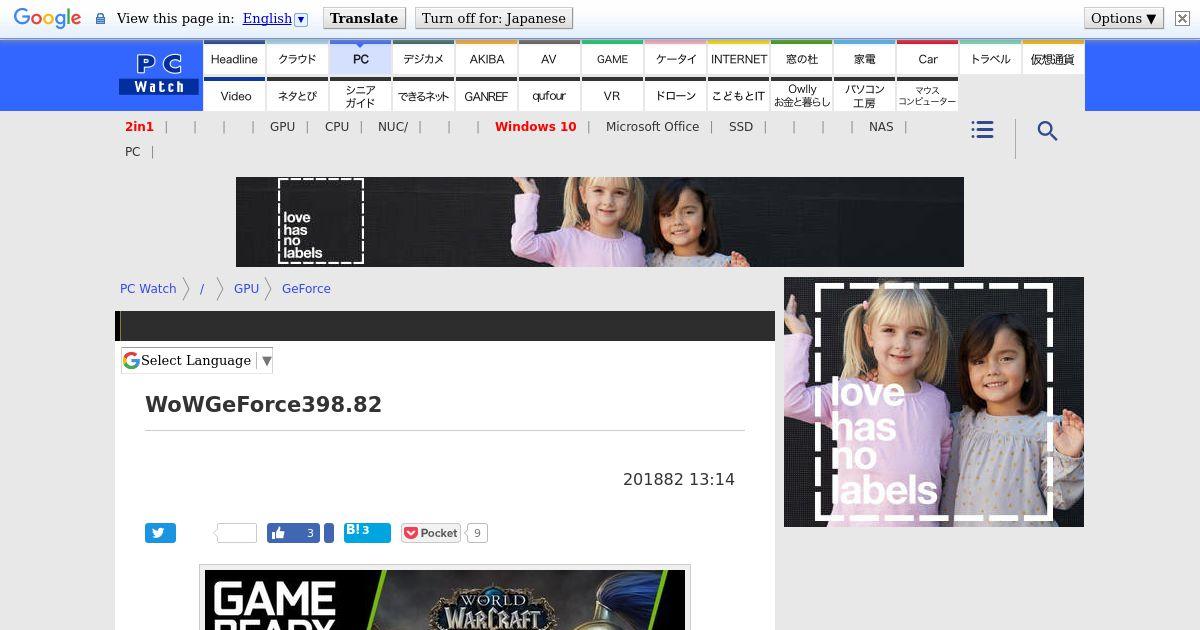Screen dimensions: 1200x630
Task: Click the GPU link in topic bar
Action: [x=282, y=127]
